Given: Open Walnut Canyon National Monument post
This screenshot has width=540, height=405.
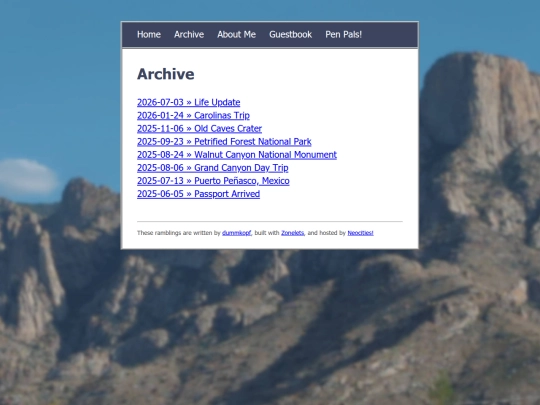Looking at the screenshot, I should coord(237,155).
